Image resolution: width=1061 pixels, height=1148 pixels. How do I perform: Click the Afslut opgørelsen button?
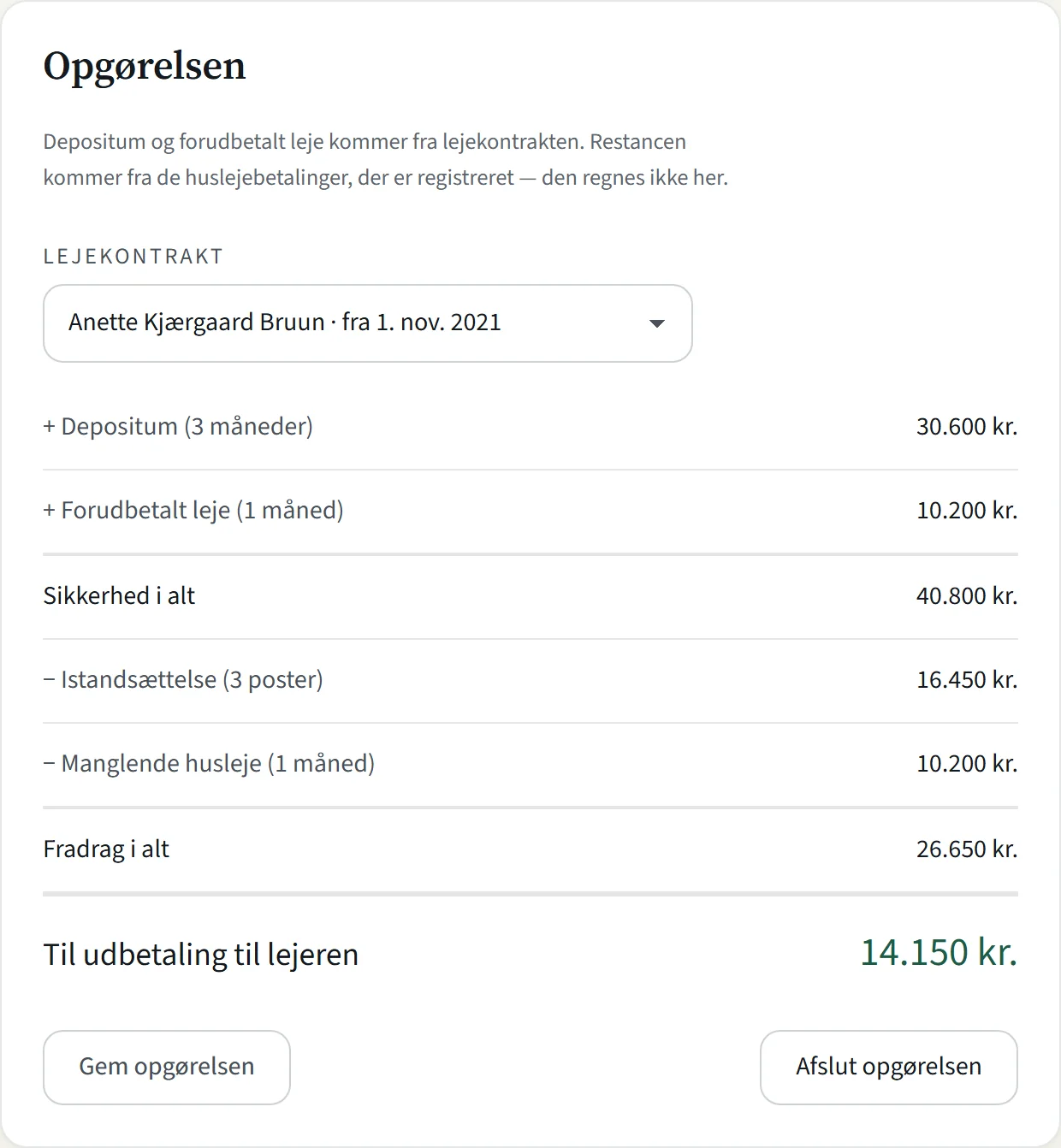point(888,1067)
